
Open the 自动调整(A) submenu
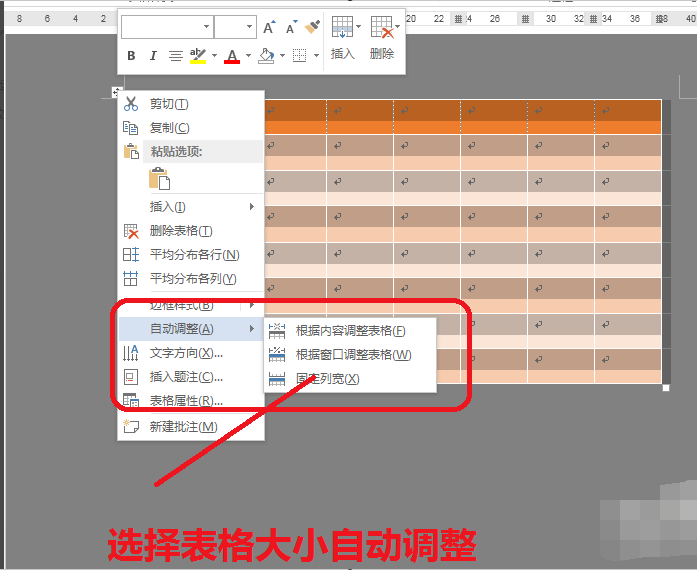click(x=192, y=329)
